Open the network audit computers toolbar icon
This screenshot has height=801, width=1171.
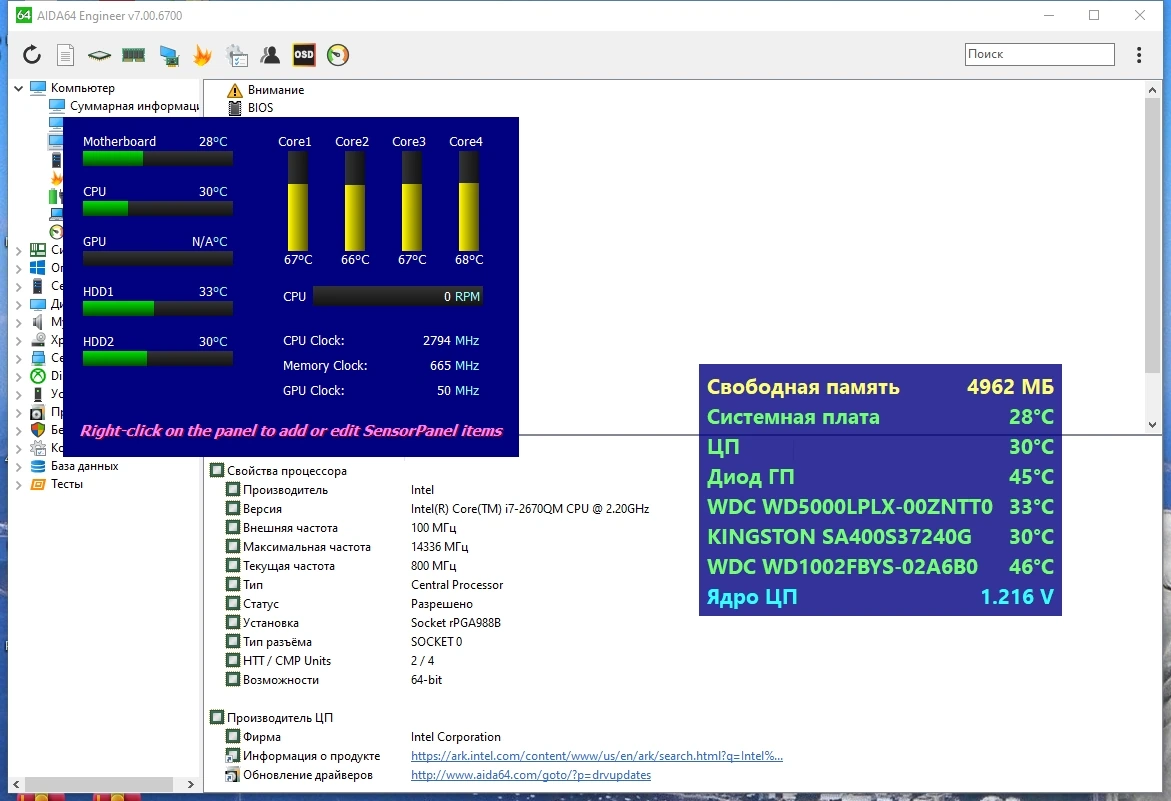[169, 55]
